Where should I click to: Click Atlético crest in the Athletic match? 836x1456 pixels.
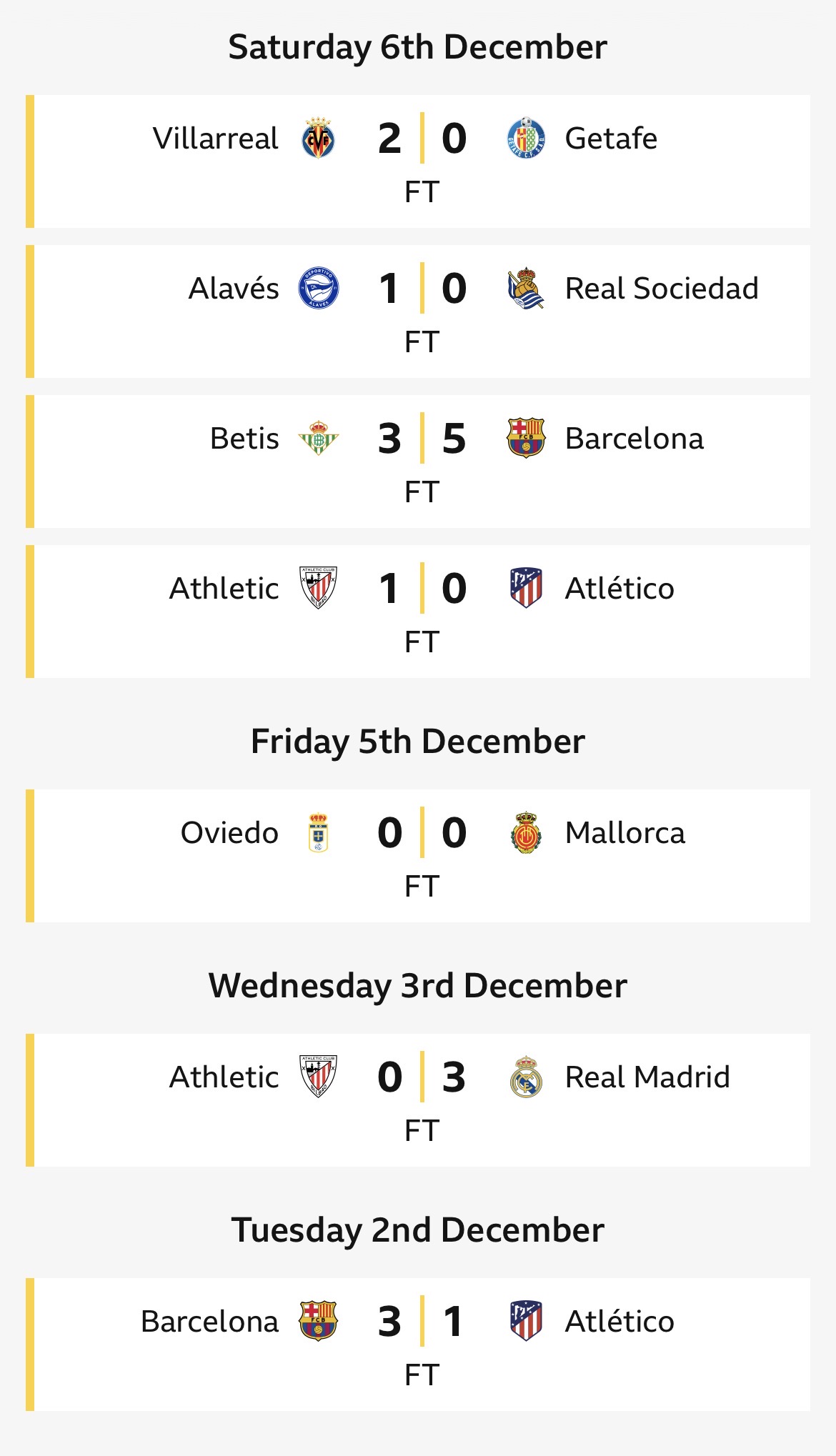(x=526, y=588)
